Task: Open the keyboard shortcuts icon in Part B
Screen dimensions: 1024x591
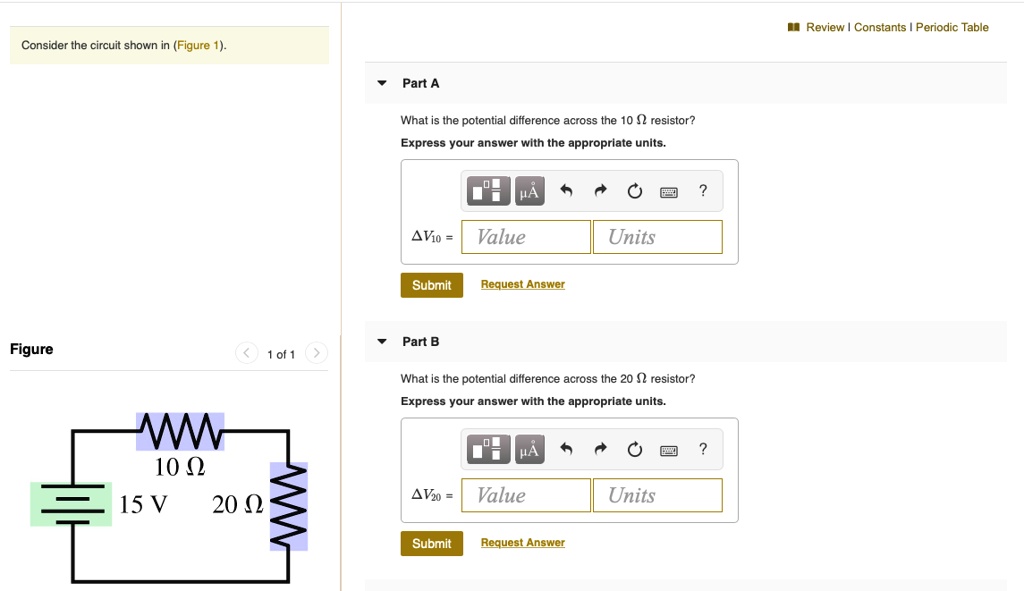Action: click(668, 448)
